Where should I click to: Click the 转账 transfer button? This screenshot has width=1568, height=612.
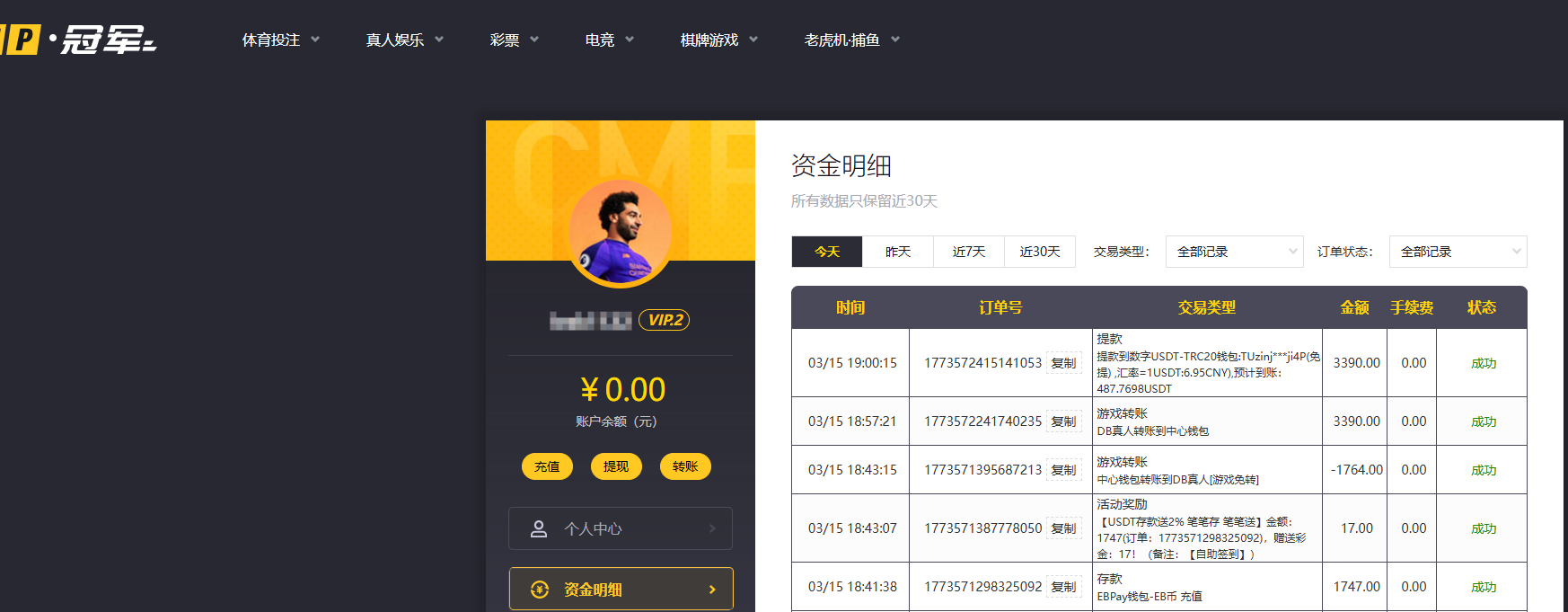(x=685, y=466)
